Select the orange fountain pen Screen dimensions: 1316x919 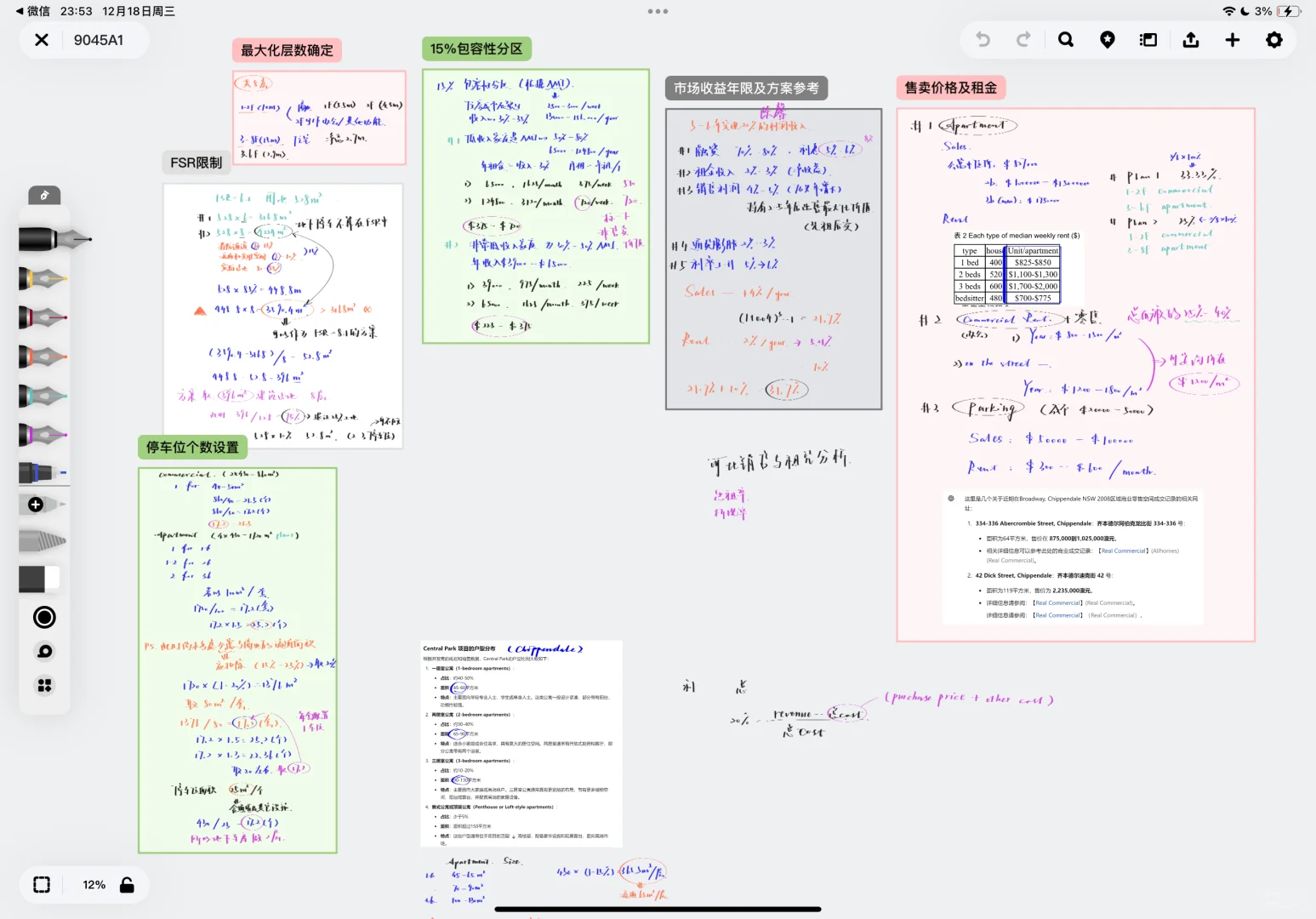point(43,357)
